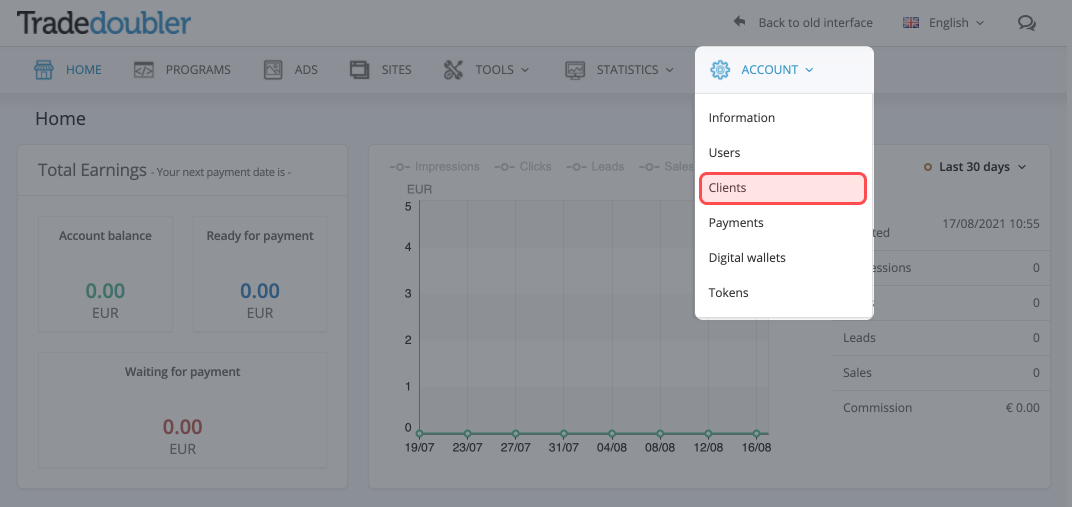Viewport: 1072px width, 507px height.
Task: Expand the Last 30 days selector
Action: coord(975,167)
